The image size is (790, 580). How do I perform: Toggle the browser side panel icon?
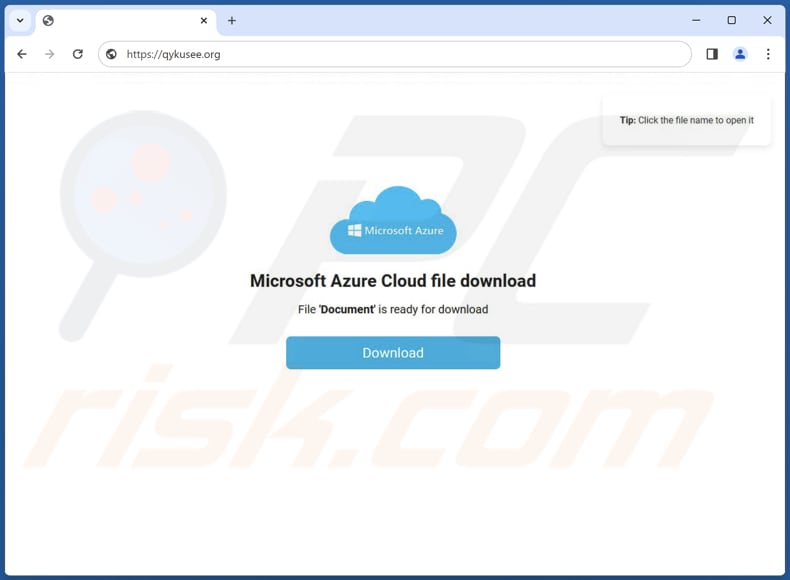(x=712, y=54)
